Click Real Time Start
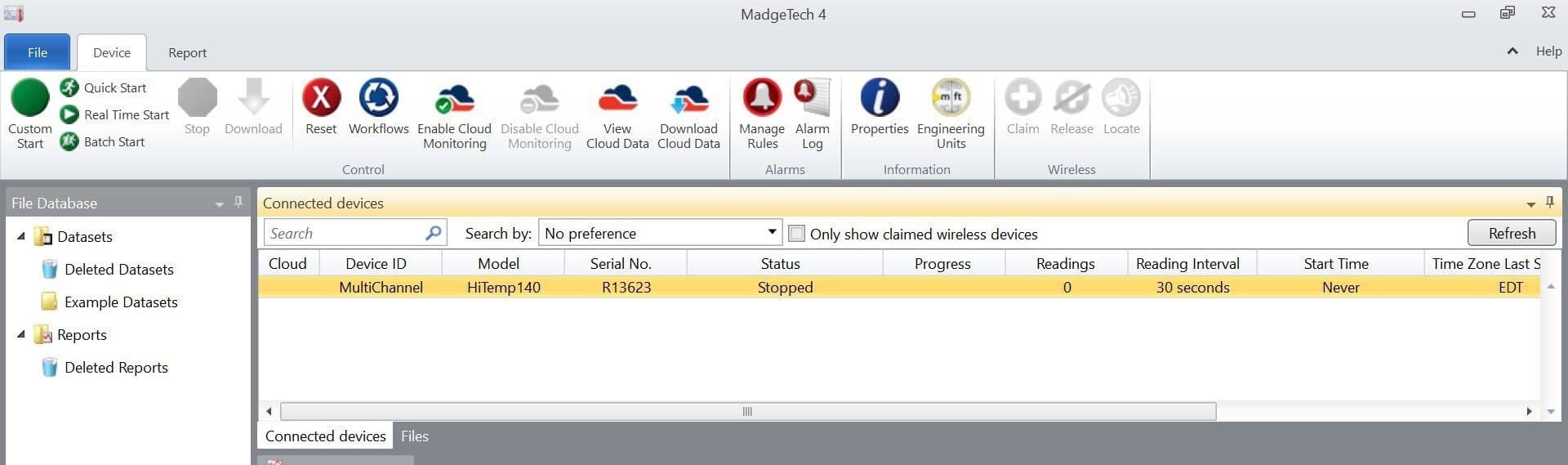This screenshot has height=465, width=1568. [x=115, y=114]
